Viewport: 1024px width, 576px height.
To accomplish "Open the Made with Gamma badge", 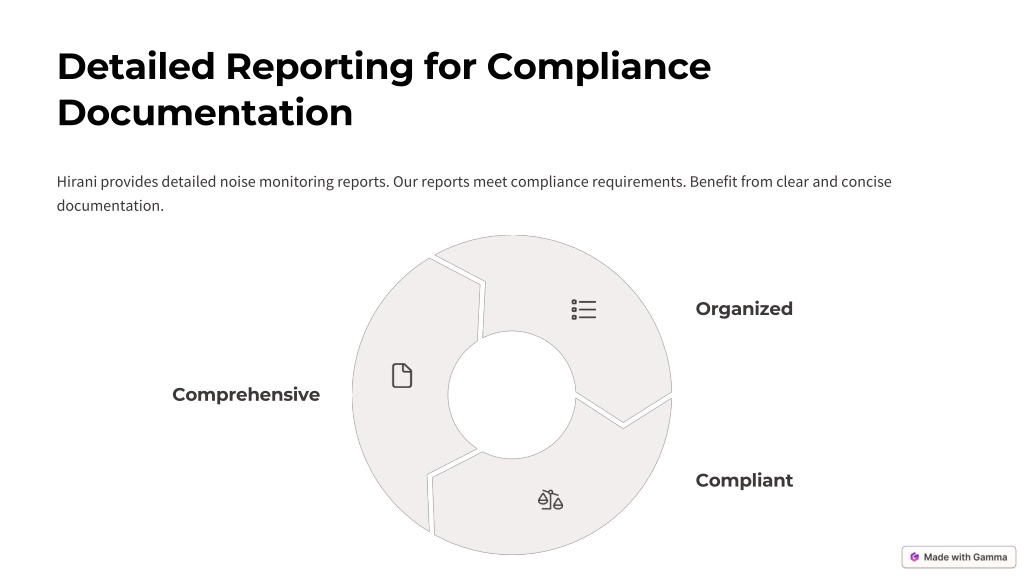I will click(959, 557).
